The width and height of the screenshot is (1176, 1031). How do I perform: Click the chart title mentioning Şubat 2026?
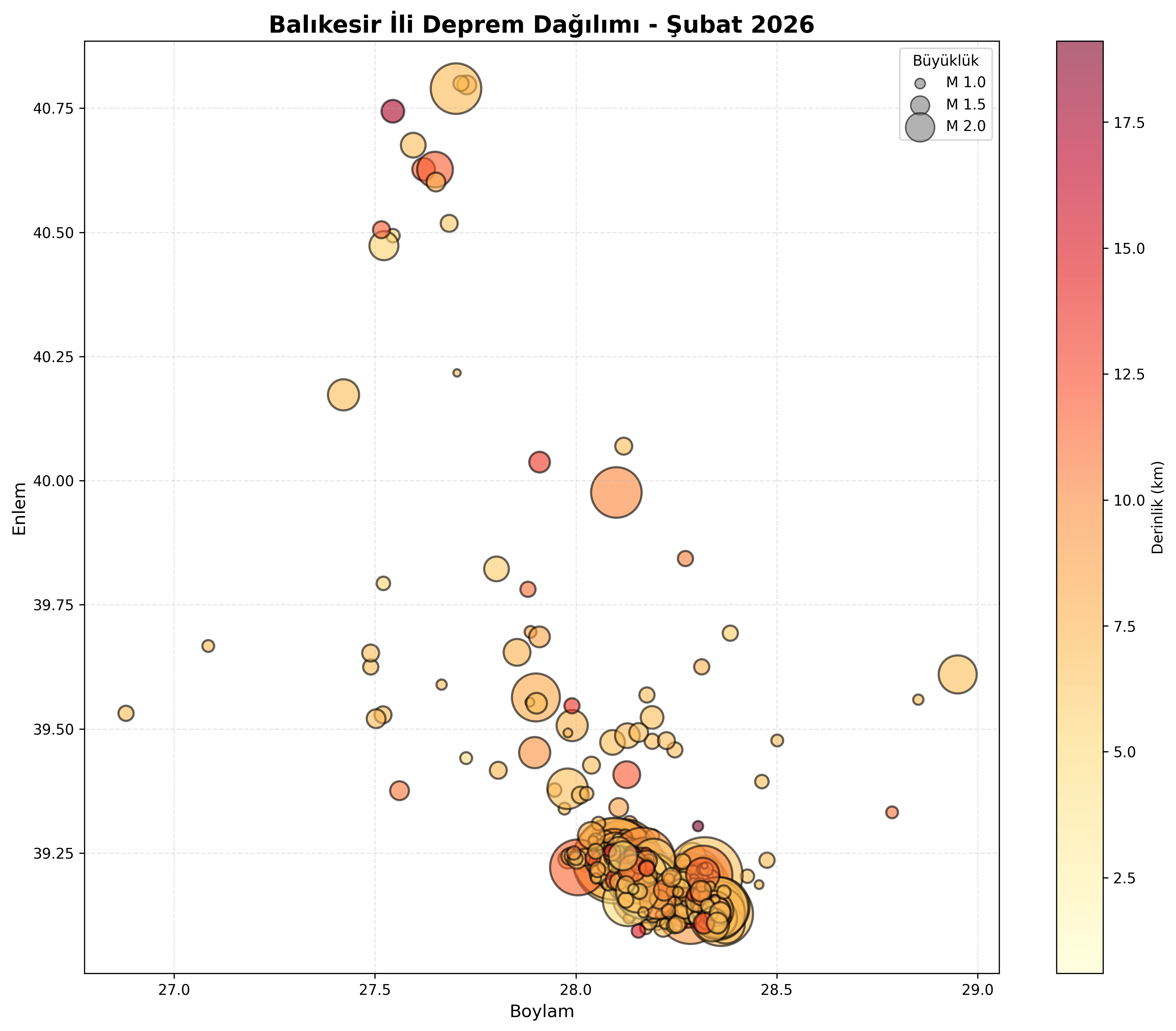point(542,25)
